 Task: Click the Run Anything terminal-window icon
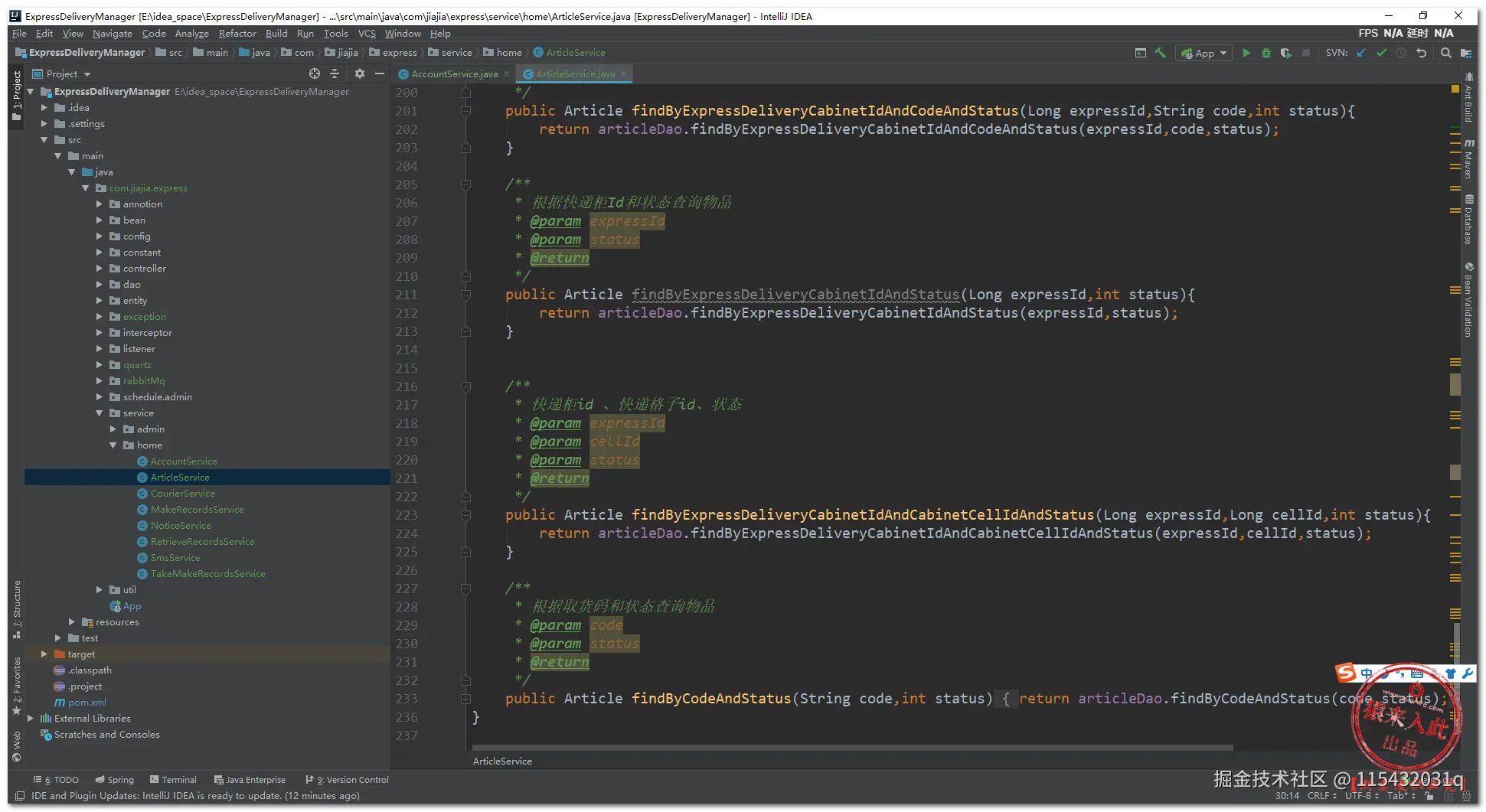[x=1141, y=53]
